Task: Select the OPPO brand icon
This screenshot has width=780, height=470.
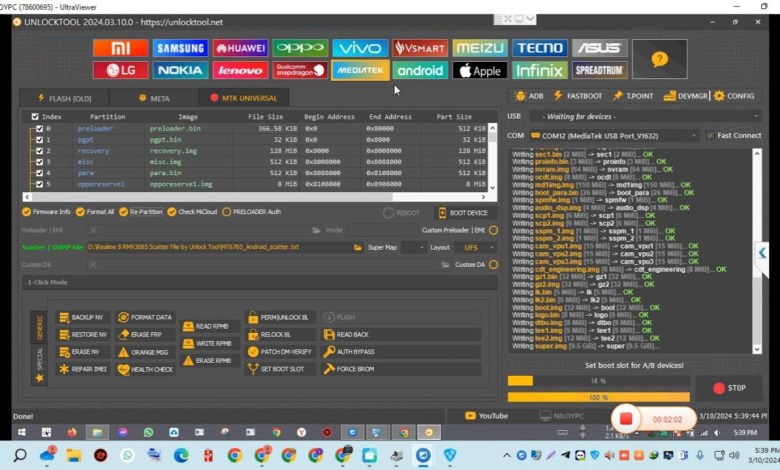Action: [x=300, y=48]
